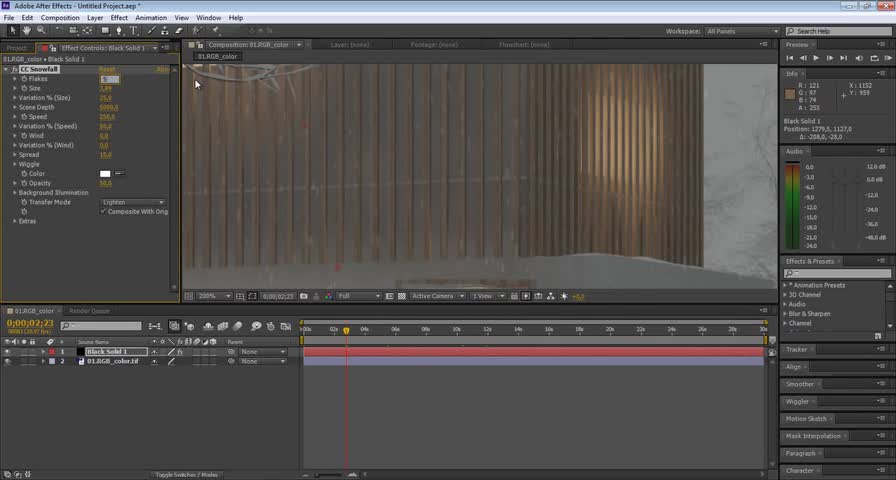Click the Play button in Preview panel
896x480 pixels.
[816, 58]
